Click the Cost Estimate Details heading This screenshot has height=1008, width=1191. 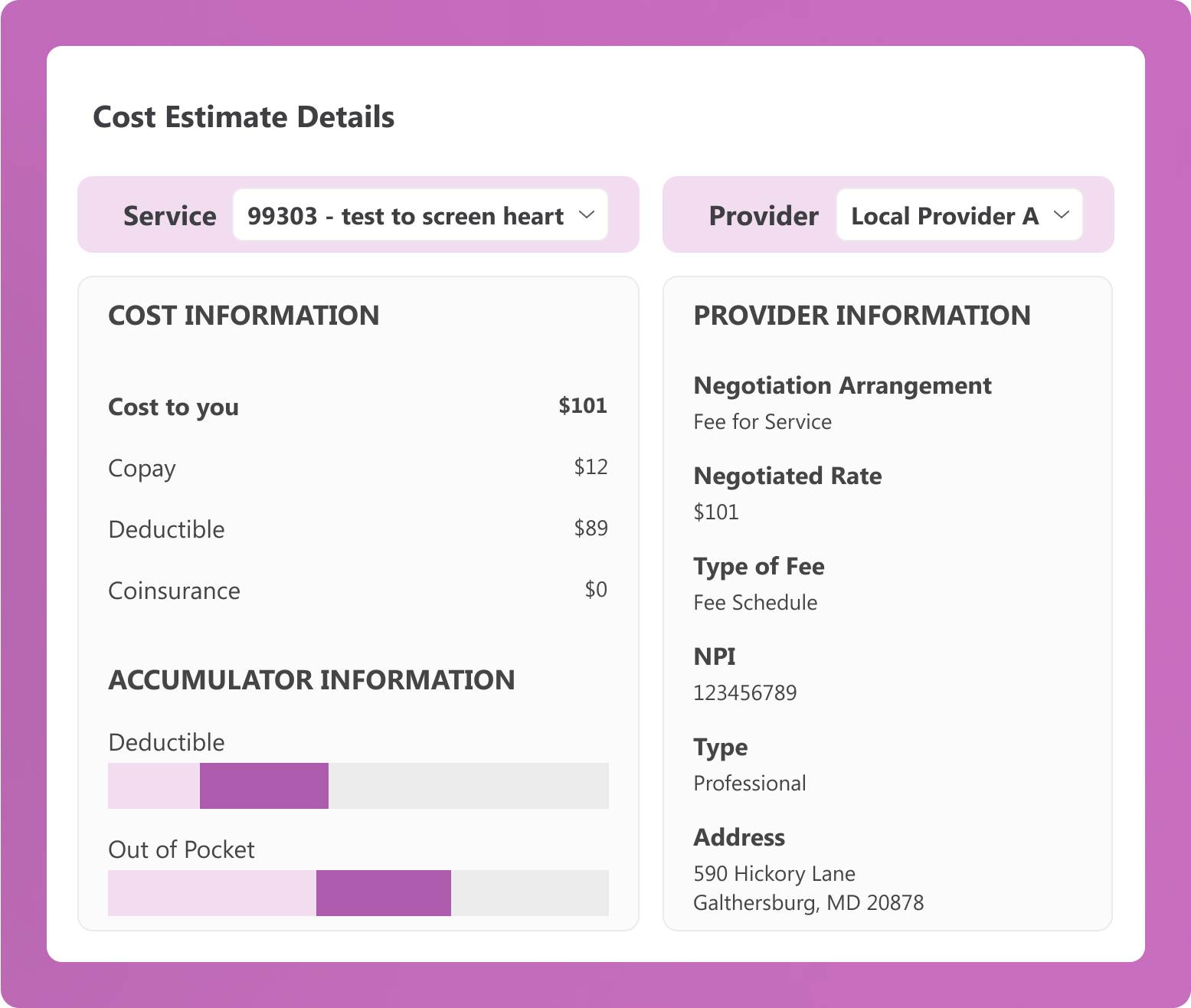(x=244, y=117)
